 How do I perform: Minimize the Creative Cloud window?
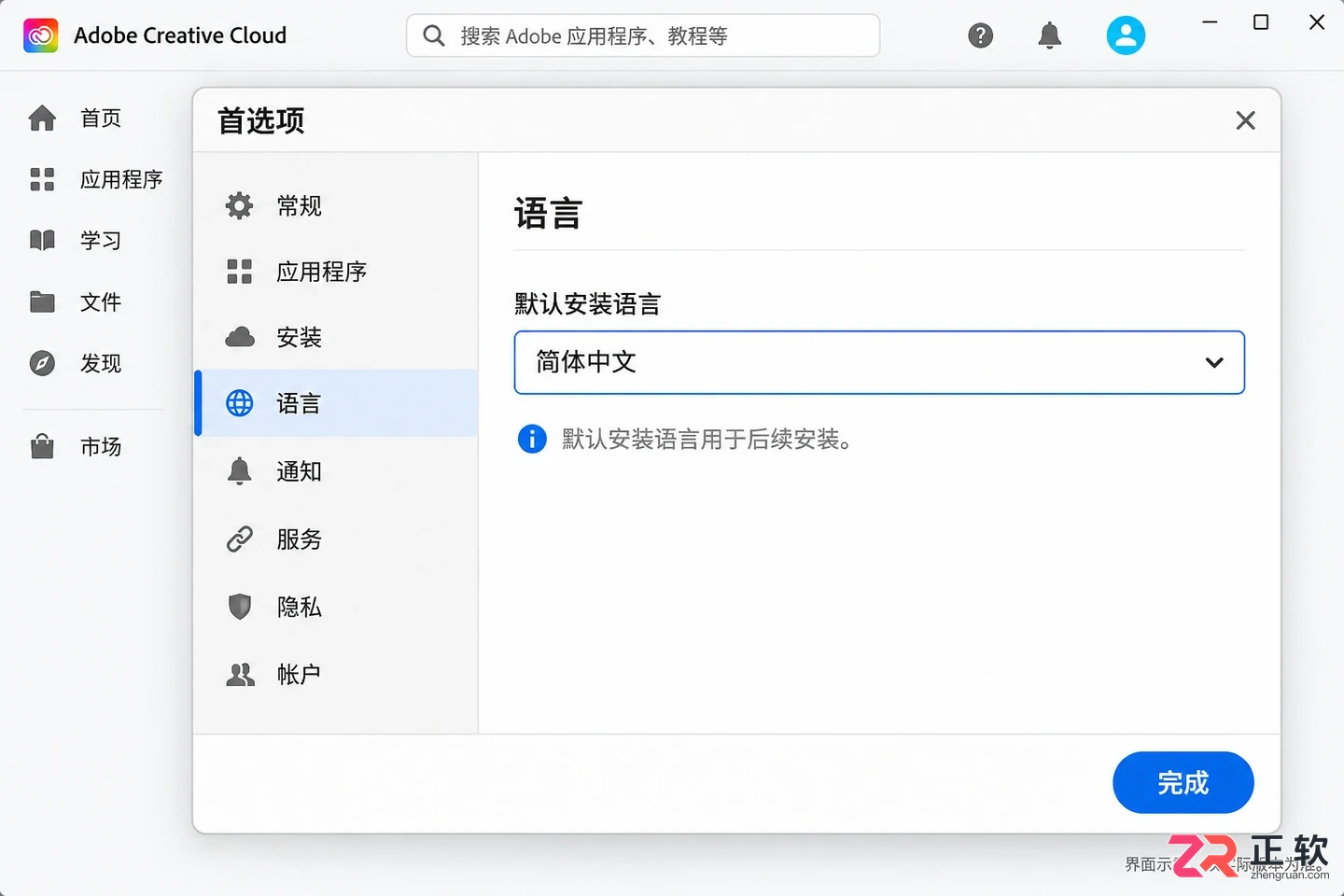pos(1210,22)
